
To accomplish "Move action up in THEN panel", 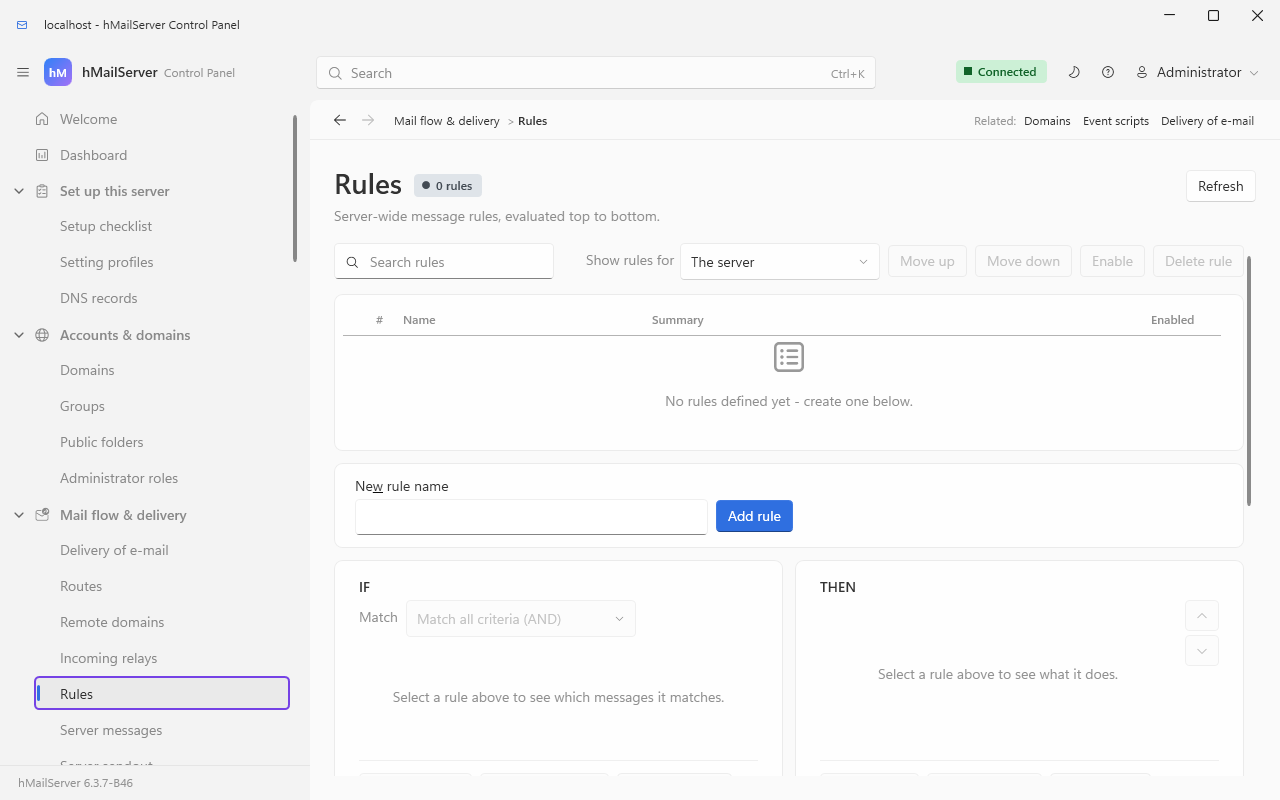I will coord(1202,616).
